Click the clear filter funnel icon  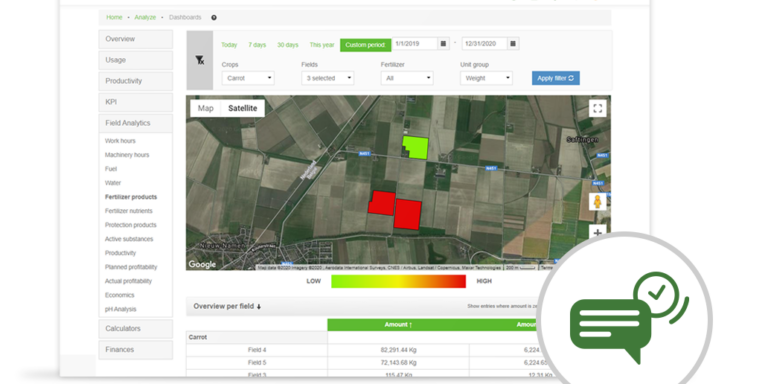click(199, 60)
